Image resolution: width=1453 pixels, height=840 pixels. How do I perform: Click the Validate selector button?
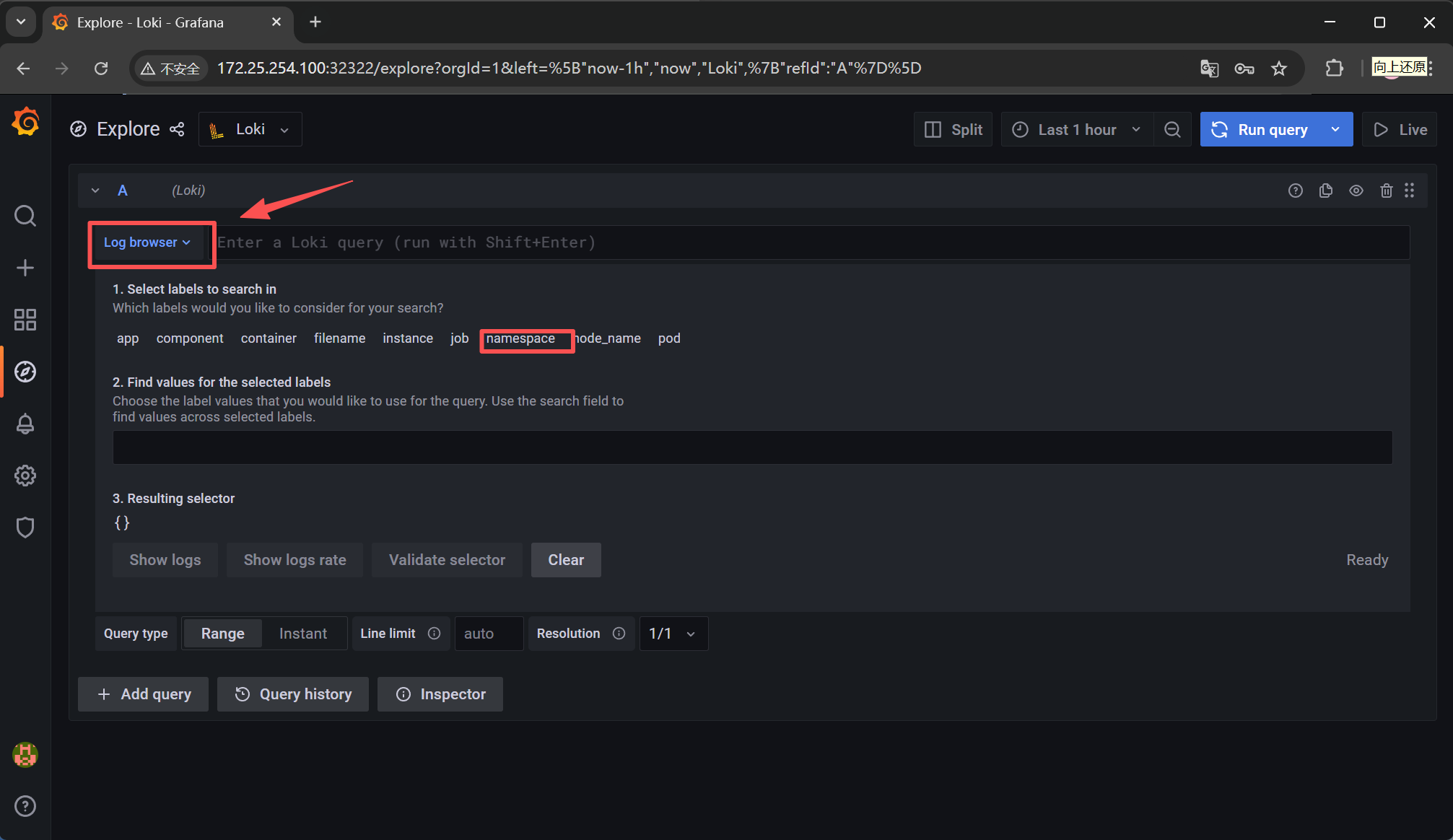click(447, 560)
